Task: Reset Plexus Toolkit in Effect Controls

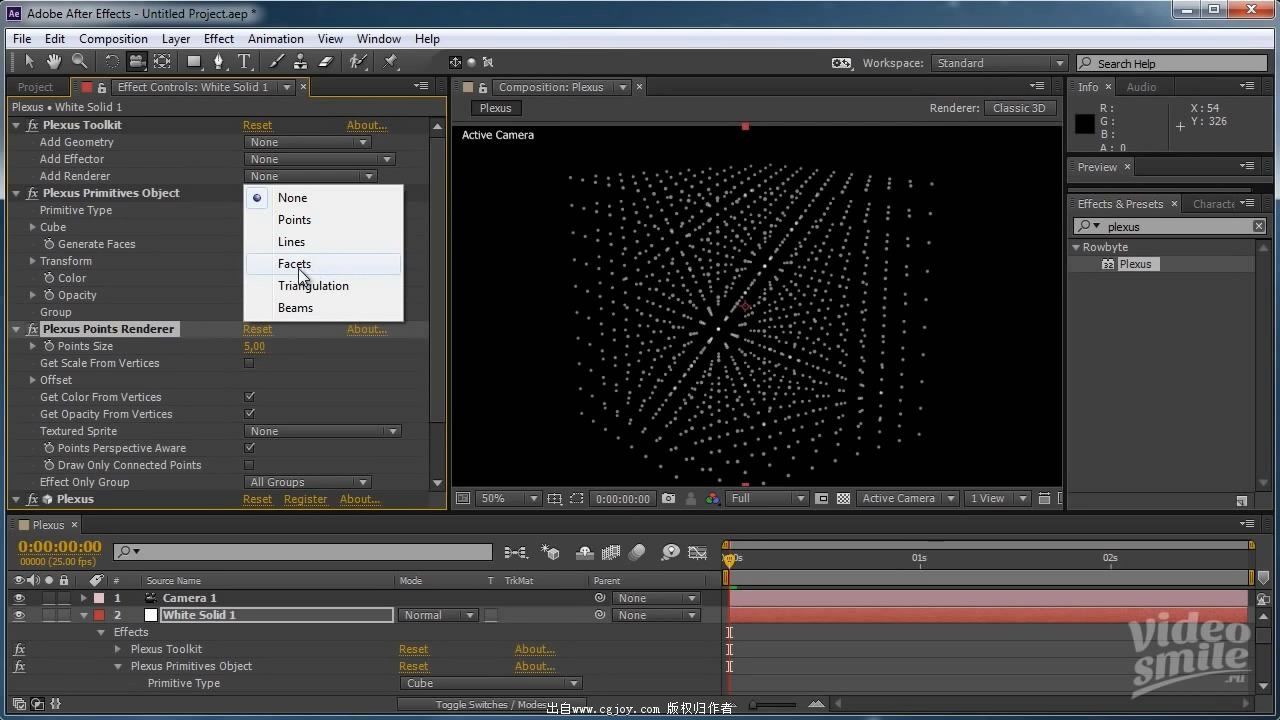Action: [257, 125]
